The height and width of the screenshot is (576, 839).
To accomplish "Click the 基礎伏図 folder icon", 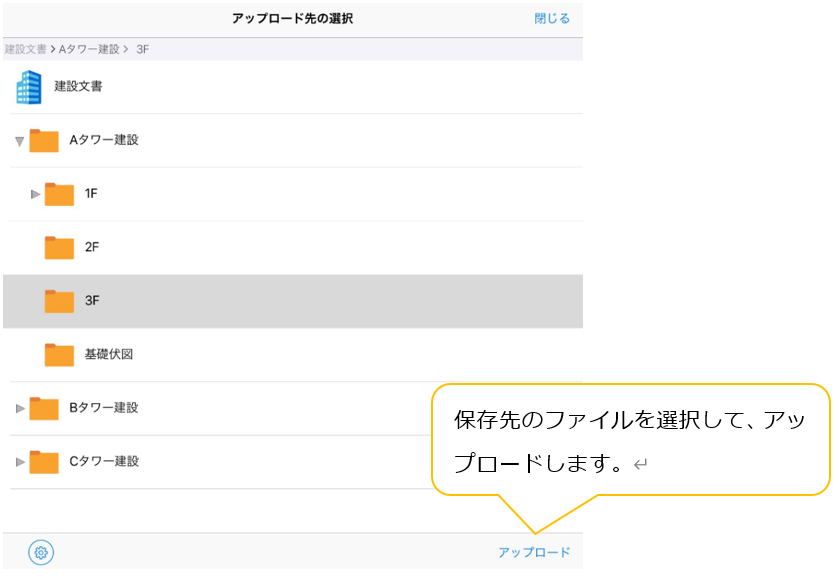I will coord(60,354).
